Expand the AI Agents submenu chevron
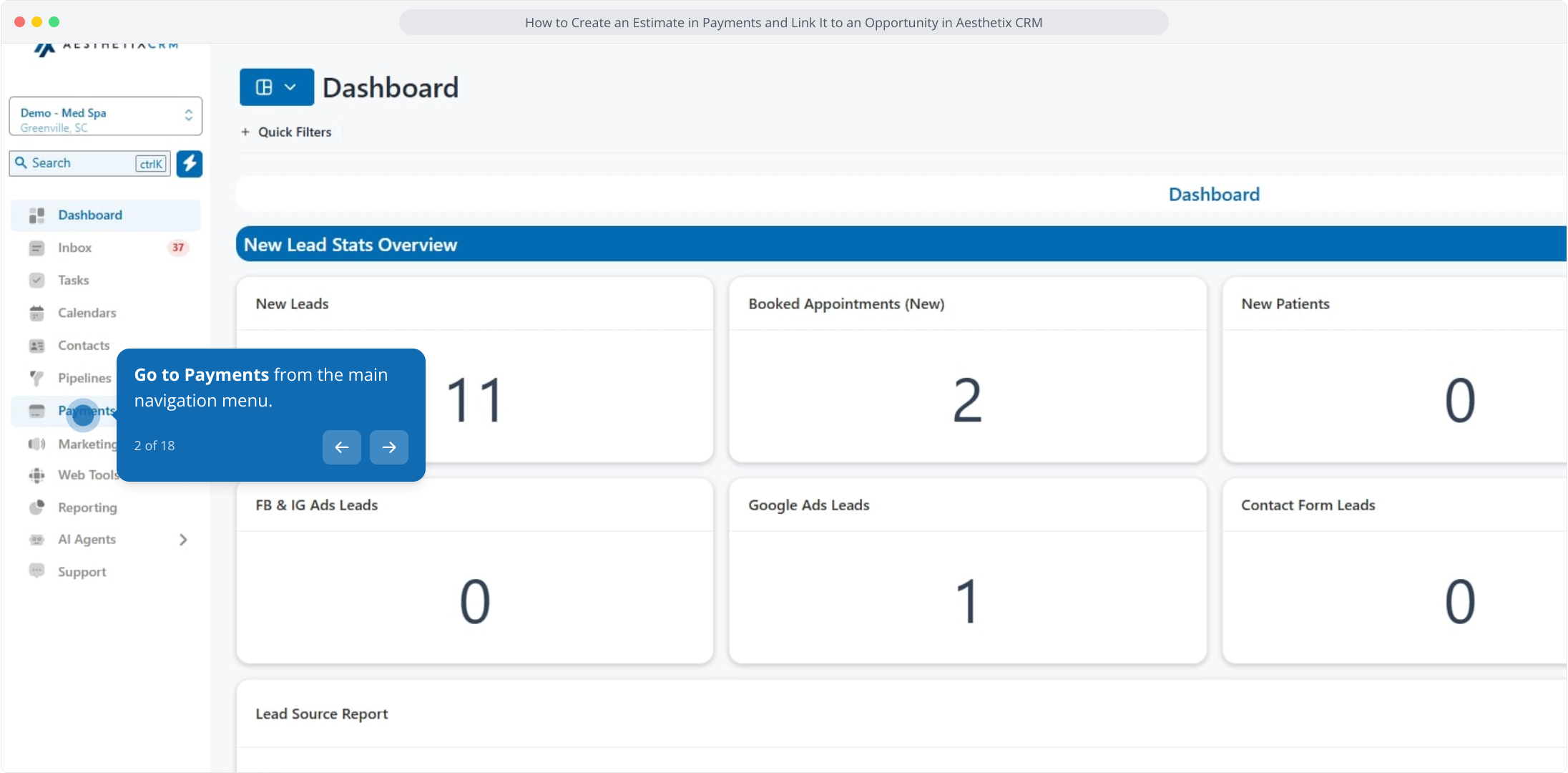This screenshot has height=773, width=1568. coord(183,540)
